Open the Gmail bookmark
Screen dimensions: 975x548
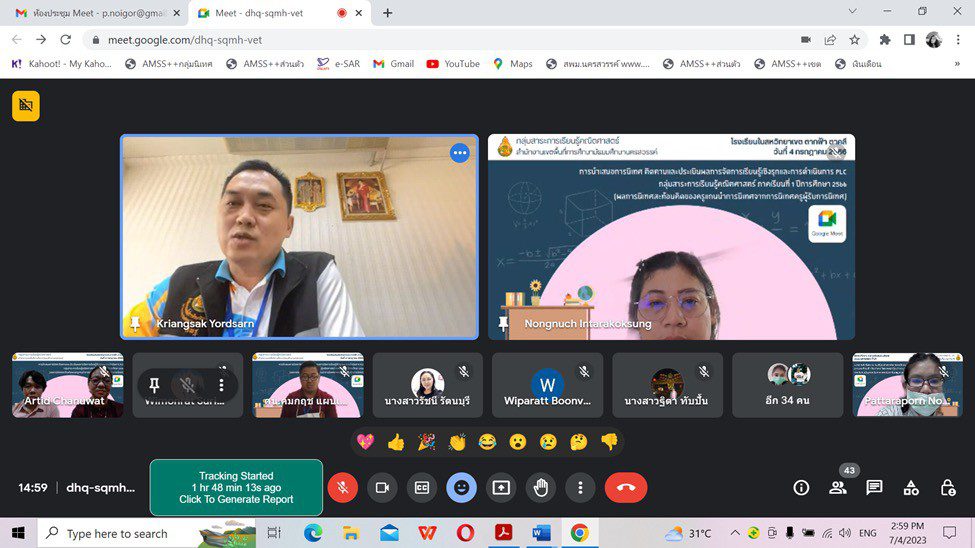pos(394,64)
